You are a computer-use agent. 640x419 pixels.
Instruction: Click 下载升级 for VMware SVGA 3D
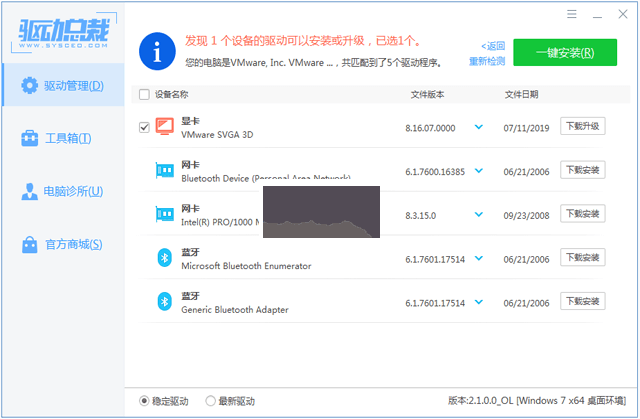coord(582,126)
